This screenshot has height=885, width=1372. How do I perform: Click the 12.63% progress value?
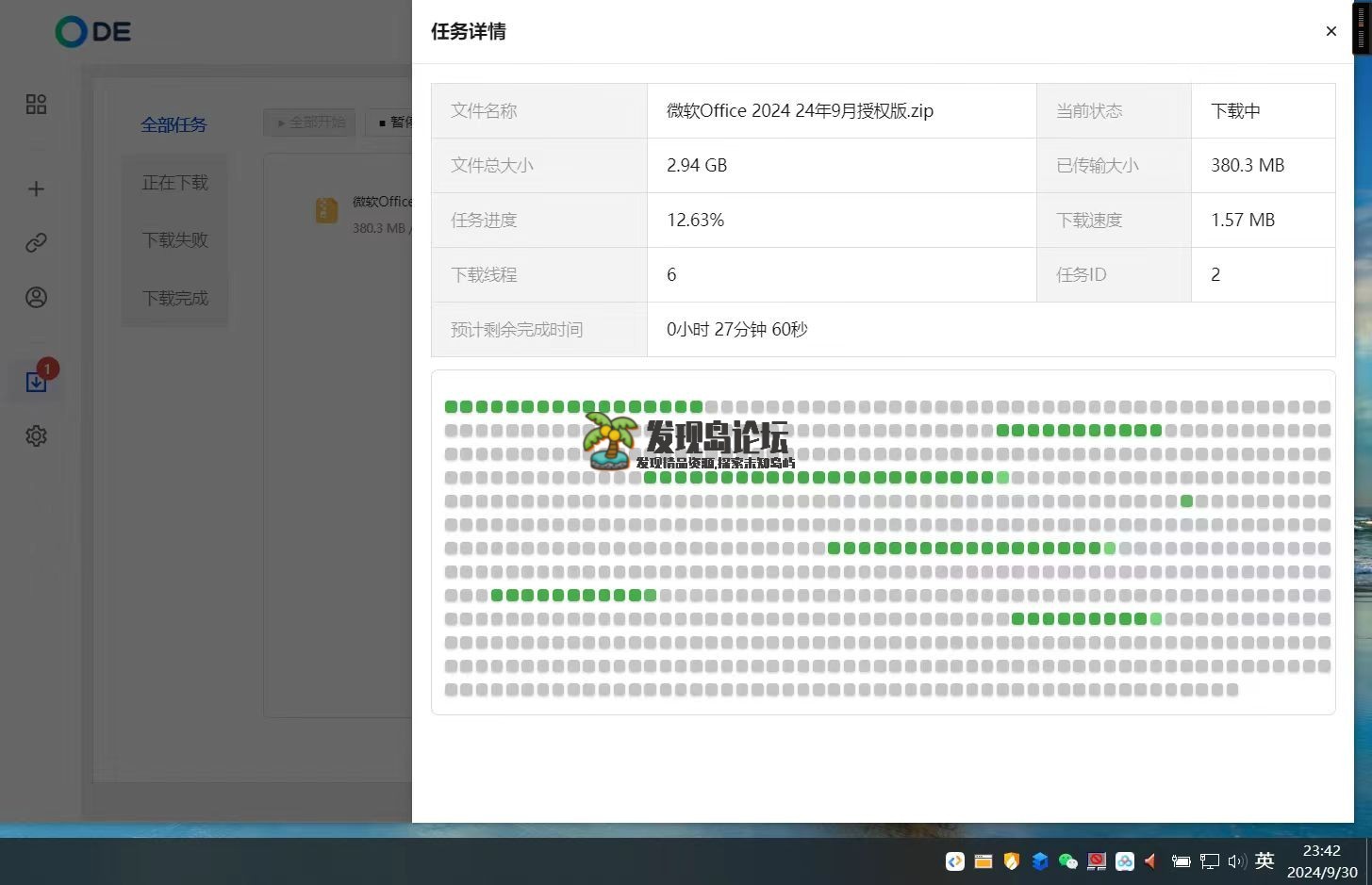point(695,220)
